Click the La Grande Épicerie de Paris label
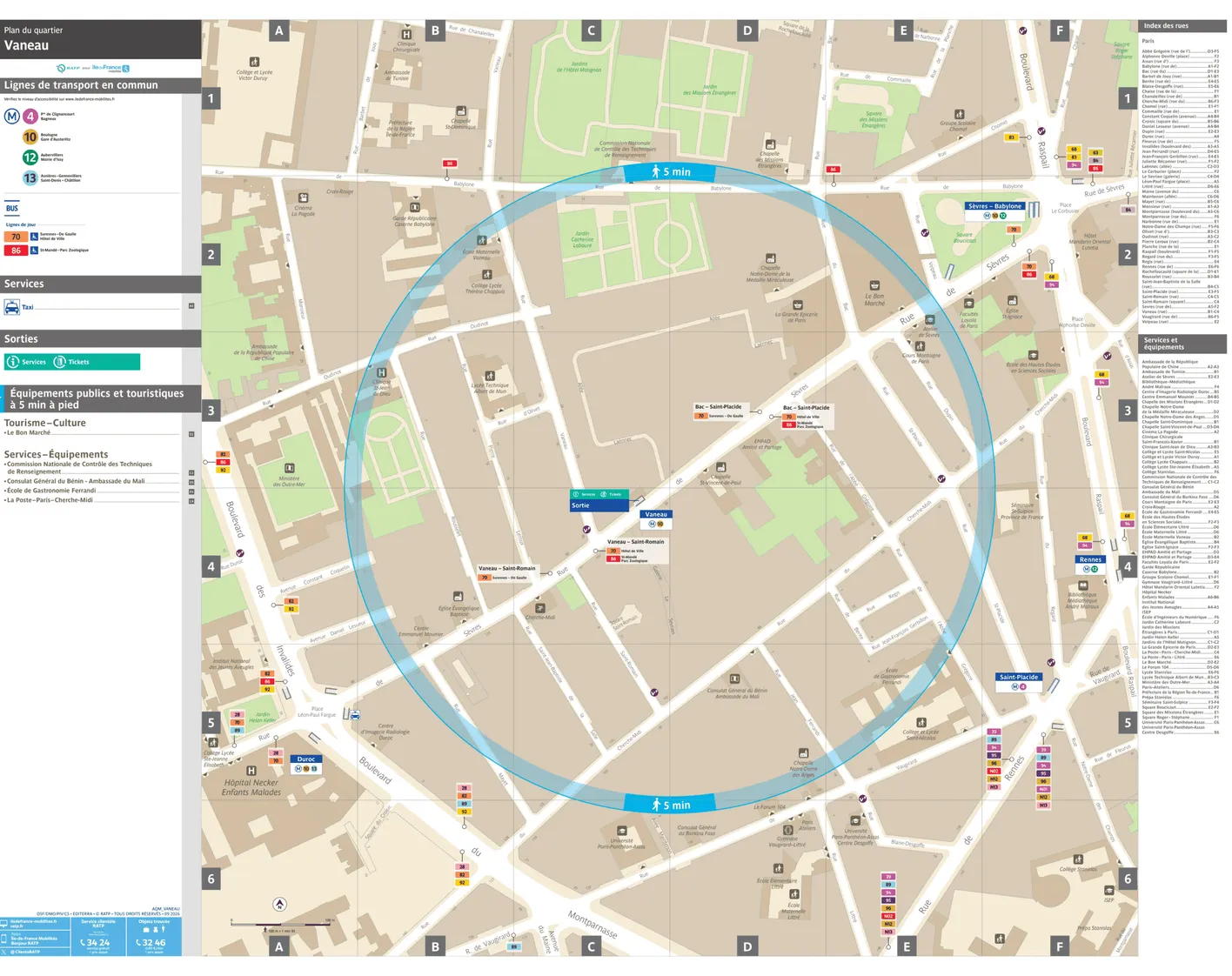Viewport: 1232px width, 976px height. coord(796,317)
